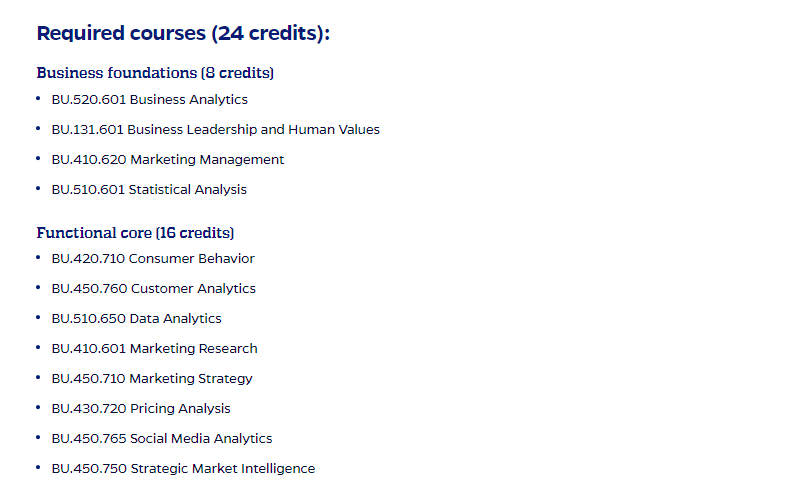Viewport: 802px width, 484px height.
Task: Open BU.520.601 Business Analytics course
Action: click(149, 99)
